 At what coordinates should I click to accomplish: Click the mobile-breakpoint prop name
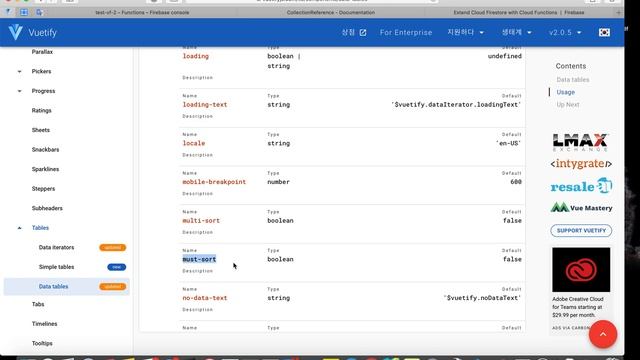tap(214, 182)
